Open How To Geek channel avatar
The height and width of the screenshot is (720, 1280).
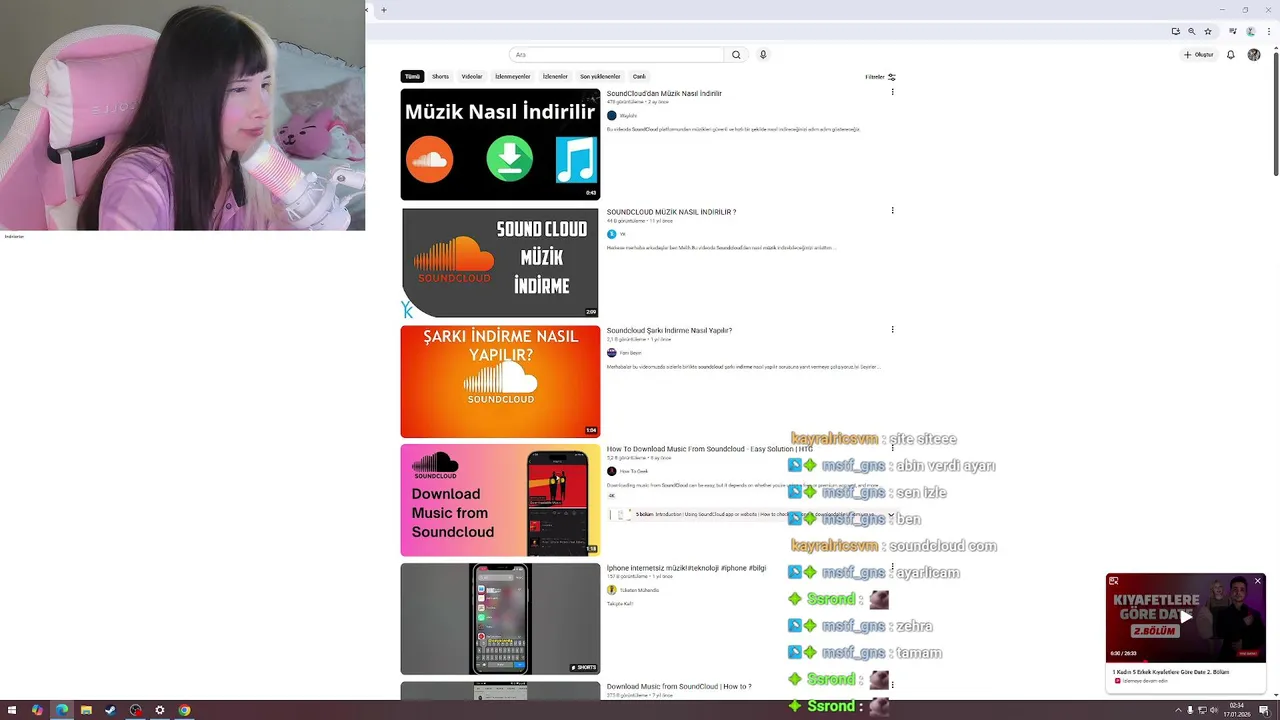coord(612,471)
